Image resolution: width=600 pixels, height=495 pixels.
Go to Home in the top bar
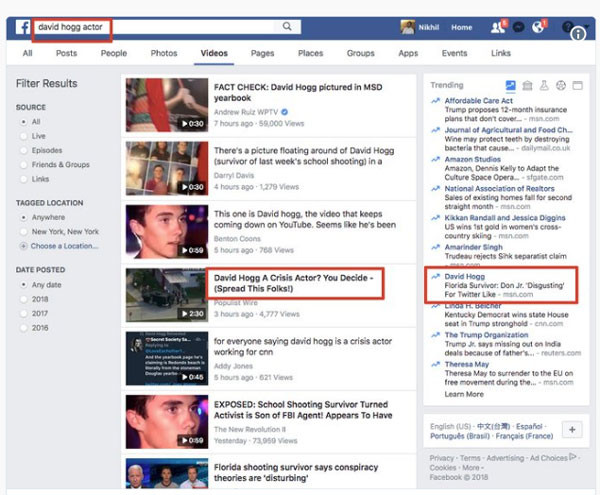461,28
